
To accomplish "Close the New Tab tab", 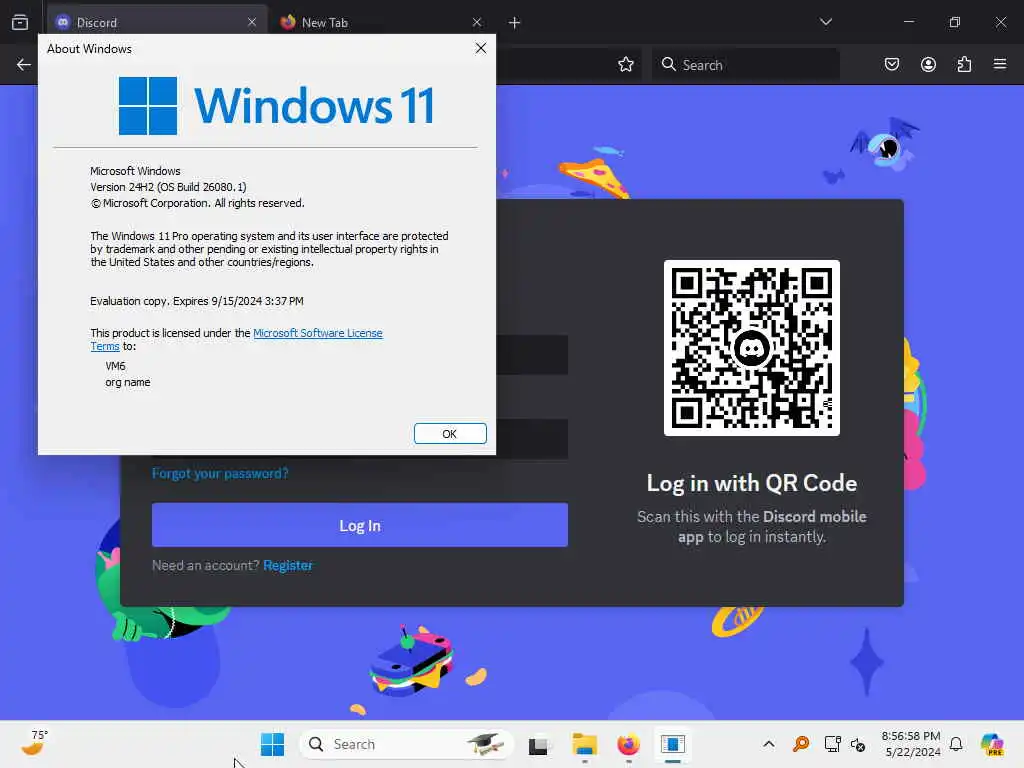I will pyautogui.click(x=477, y=22).
